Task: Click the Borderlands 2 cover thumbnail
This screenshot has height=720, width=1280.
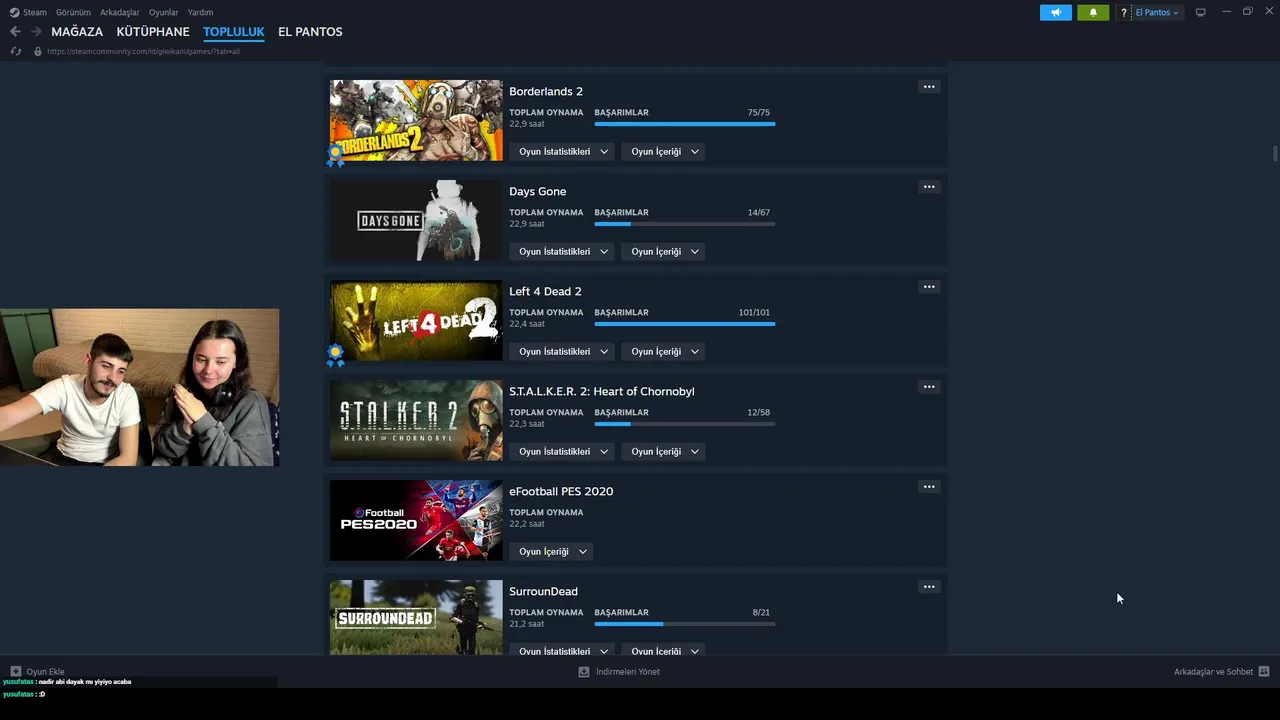Action: click(x=416, y=120)
